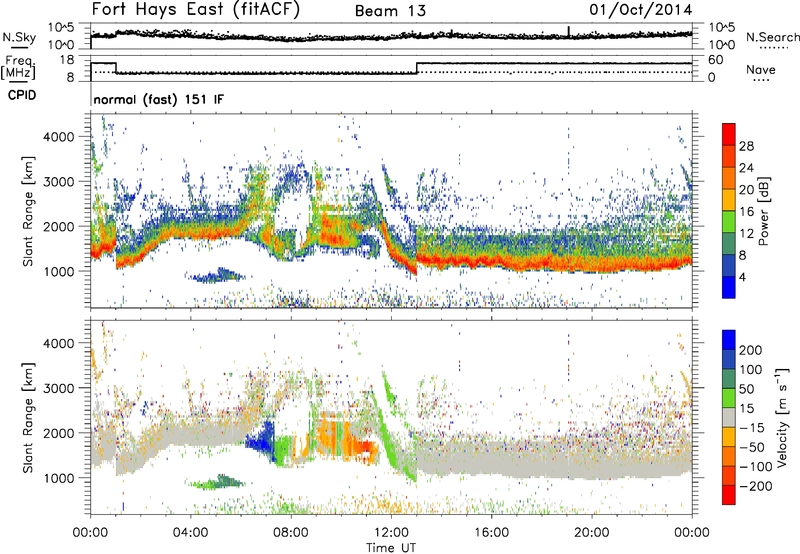800x554 pixels.
Task: Click the '16:00' time axis label
Action: [x=491, y=533]
